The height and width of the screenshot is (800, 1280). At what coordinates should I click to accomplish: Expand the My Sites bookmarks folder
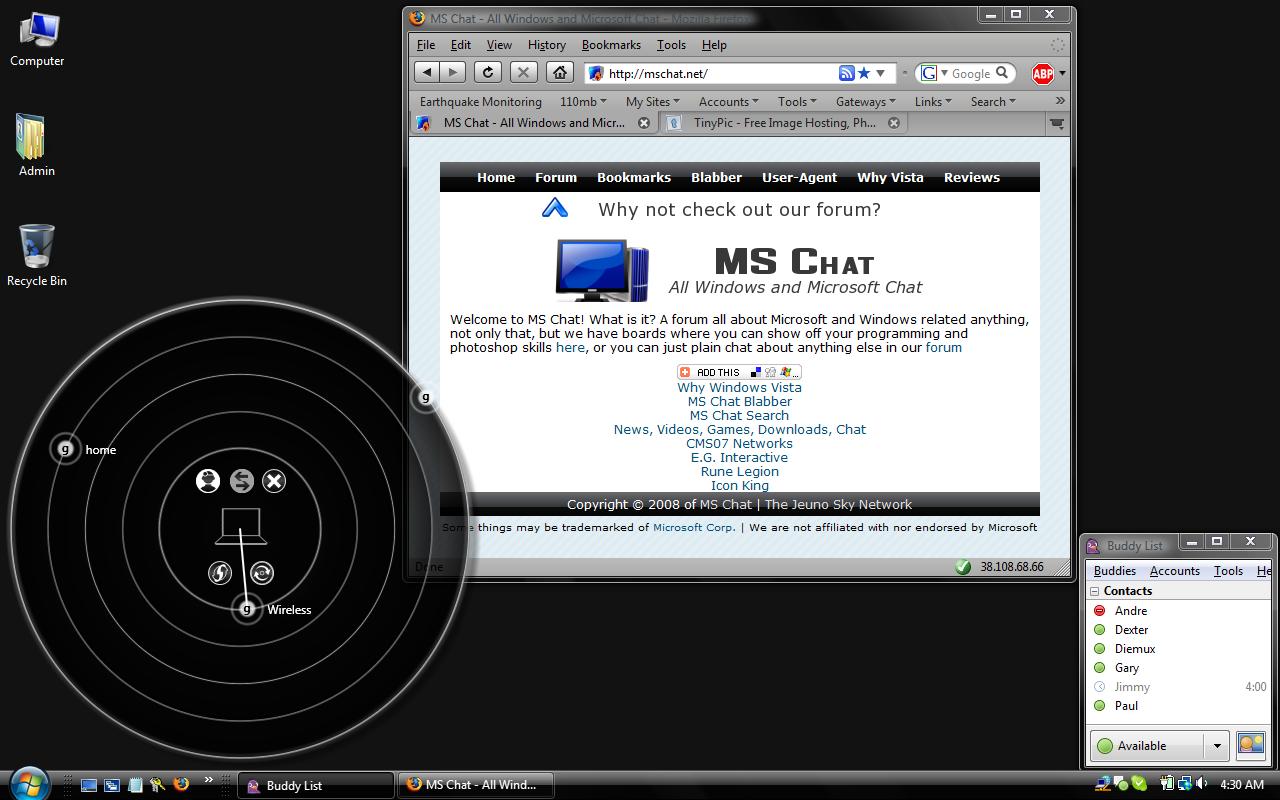652,101
